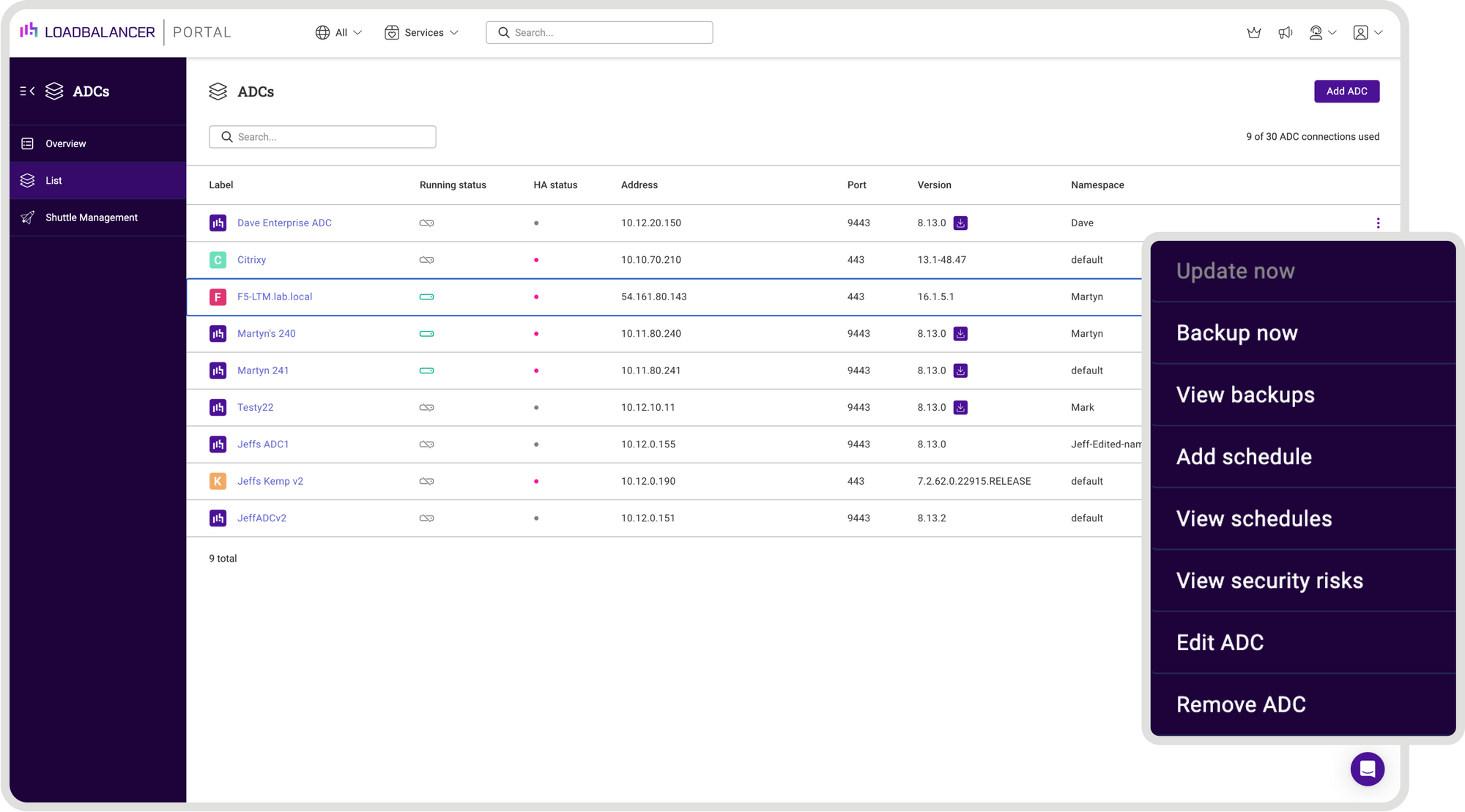This screenshot has height=812, width=1465.
Task: Choose View schedules from the context menu
Action: point(1302,518)
